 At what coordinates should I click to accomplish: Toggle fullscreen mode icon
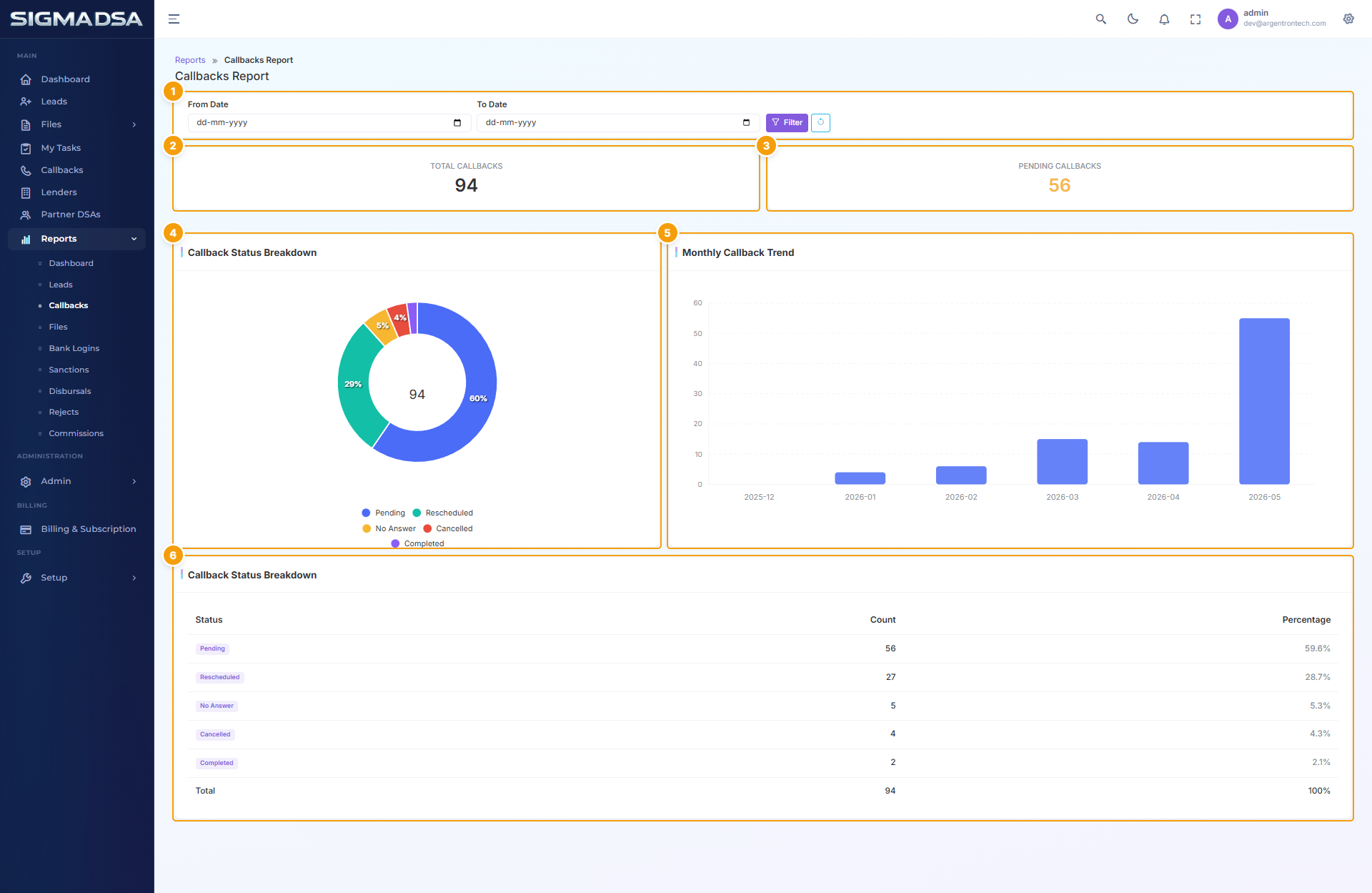(1195, 19)
